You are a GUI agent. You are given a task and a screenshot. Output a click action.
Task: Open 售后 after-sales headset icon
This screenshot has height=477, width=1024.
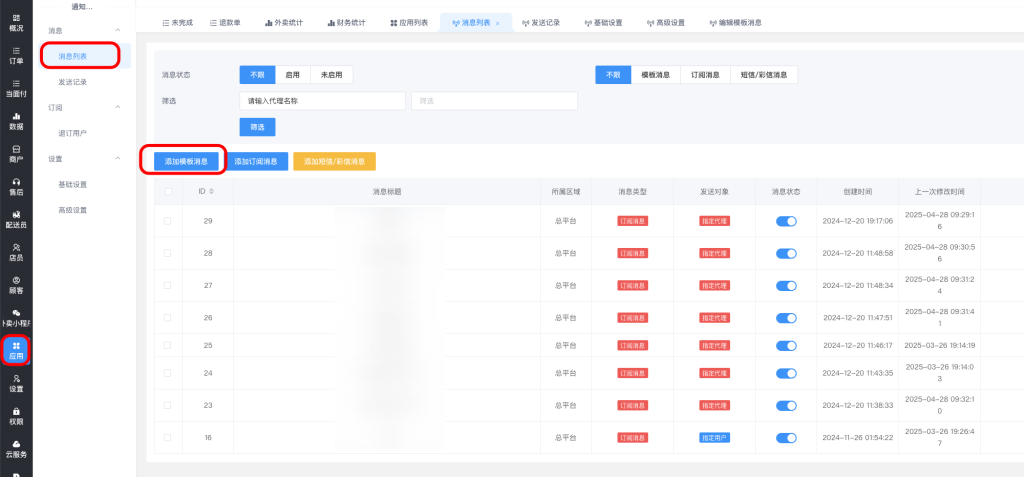[16, 186]
